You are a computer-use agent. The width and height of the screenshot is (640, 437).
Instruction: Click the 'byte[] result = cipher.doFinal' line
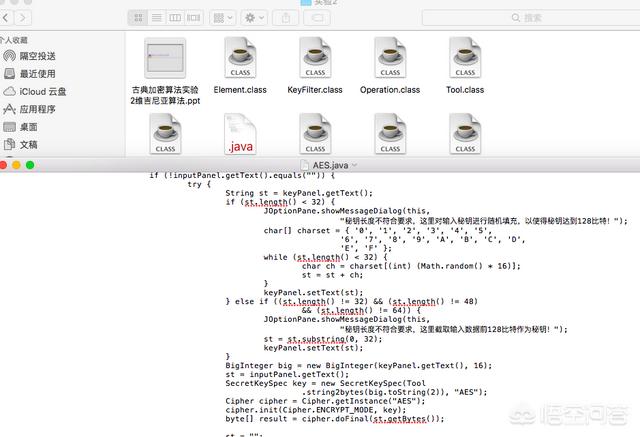[335, 419]
